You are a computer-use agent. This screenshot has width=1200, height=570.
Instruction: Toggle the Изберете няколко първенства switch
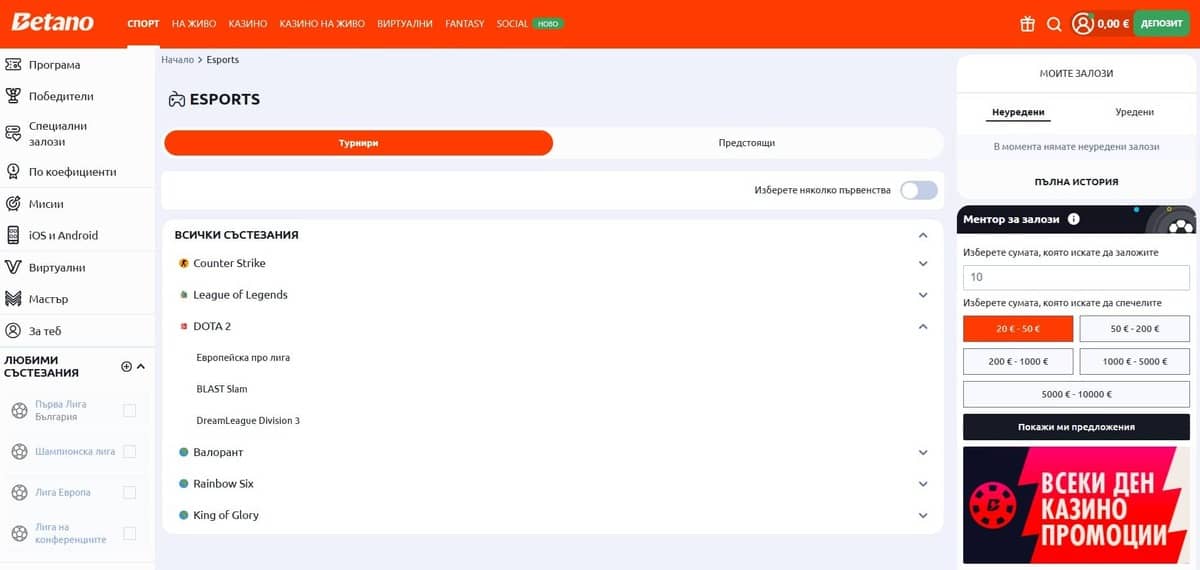[x=919, y=190]
